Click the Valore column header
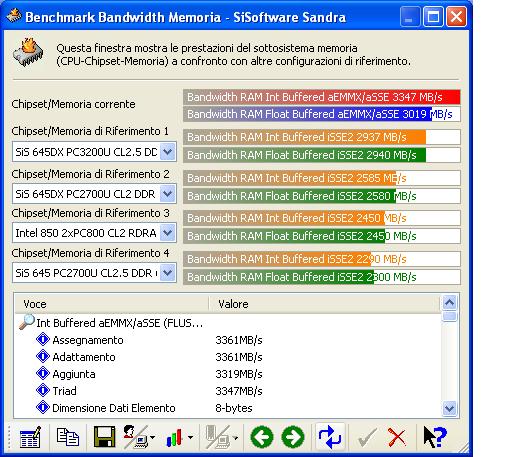 coord(325,304)
